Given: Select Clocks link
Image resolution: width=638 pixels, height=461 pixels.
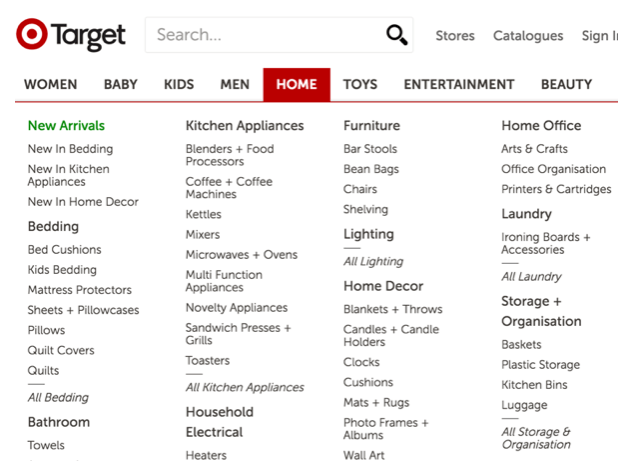Looking at the screenshot, I should [x=362, y=362].
